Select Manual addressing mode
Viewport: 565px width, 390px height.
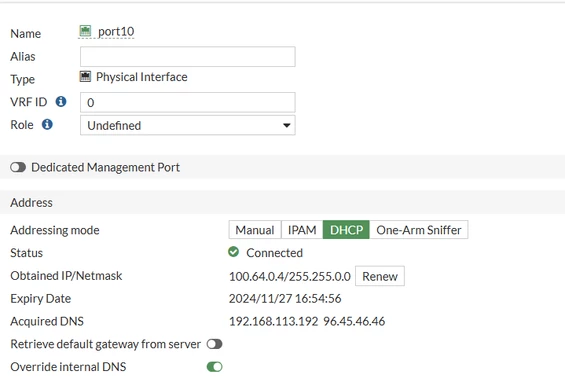click(x=255, y=230)
